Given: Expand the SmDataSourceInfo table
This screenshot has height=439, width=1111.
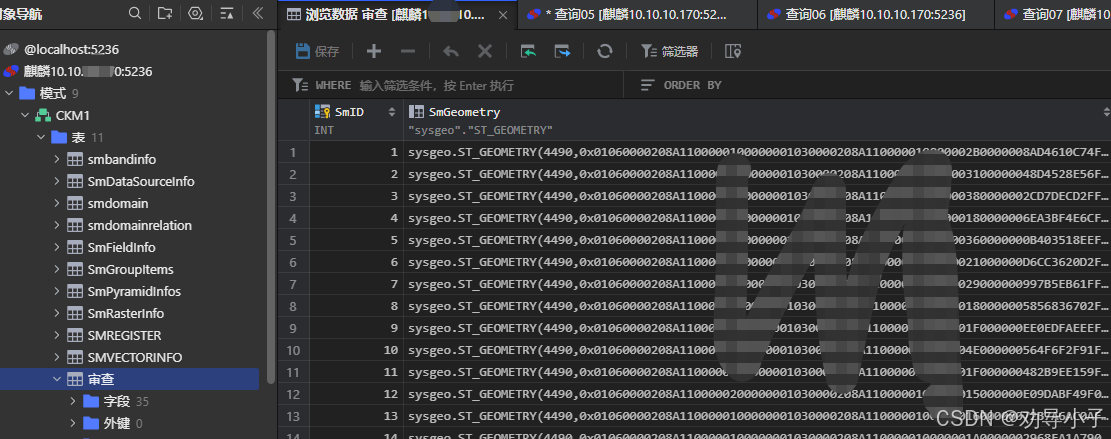Looking at the screenshot, I should [x=57, y=181].
